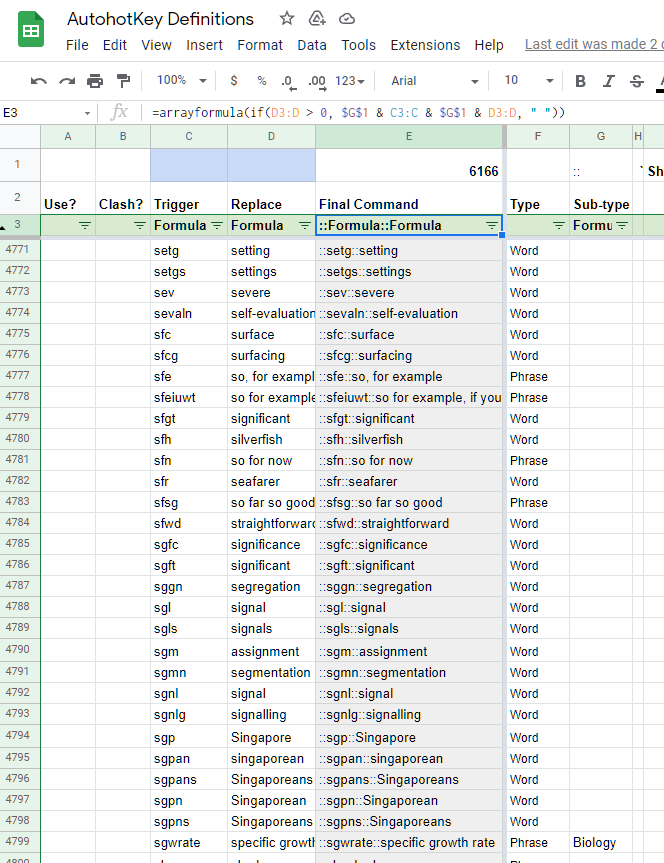Click cell with trigger 'sfeiuwt'
Viewport: 664px width, 863px height.
tap(189, 397)
